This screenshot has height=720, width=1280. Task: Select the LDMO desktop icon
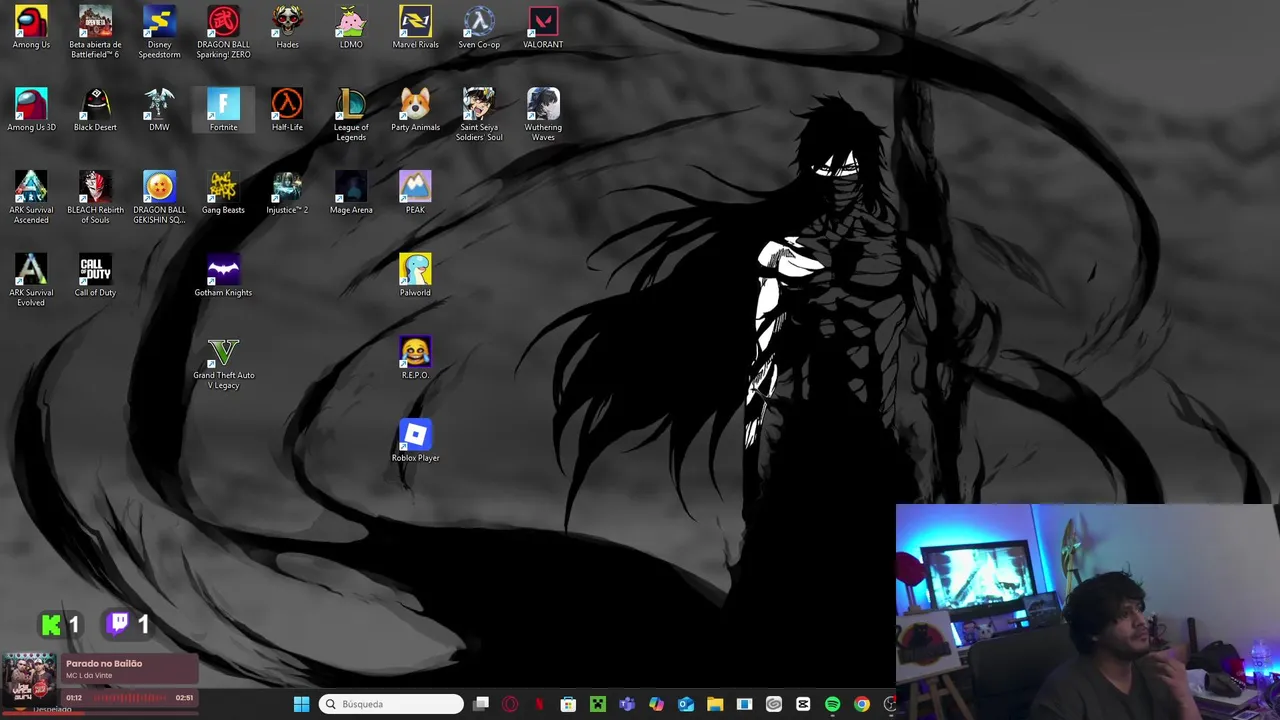[x=351, y=28]
